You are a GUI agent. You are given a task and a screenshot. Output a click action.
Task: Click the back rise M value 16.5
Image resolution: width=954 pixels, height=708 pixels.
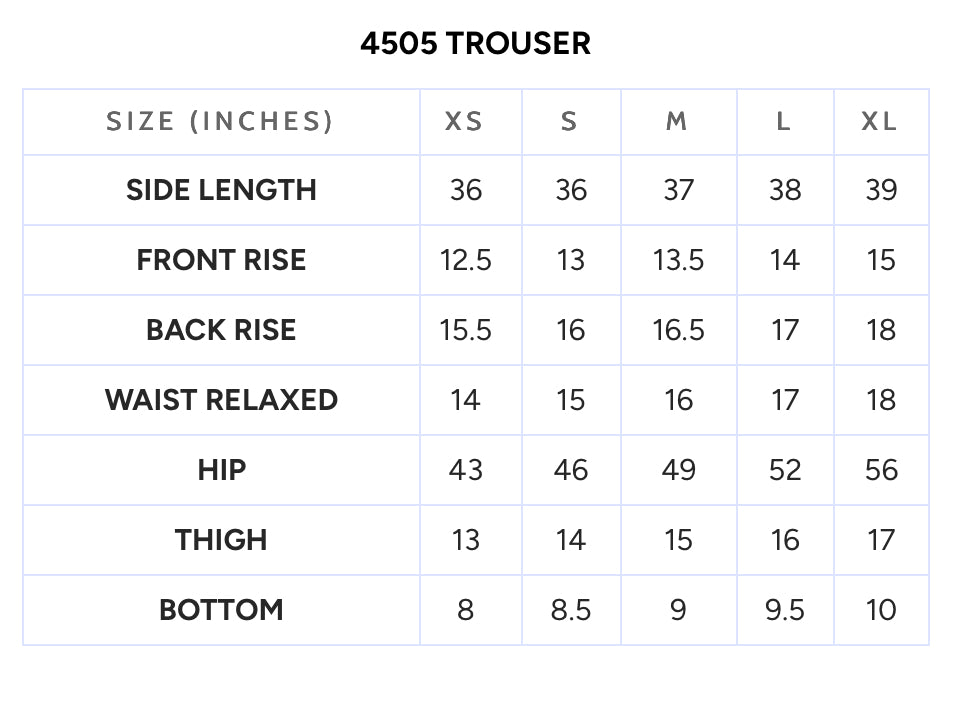pos(678,330)
